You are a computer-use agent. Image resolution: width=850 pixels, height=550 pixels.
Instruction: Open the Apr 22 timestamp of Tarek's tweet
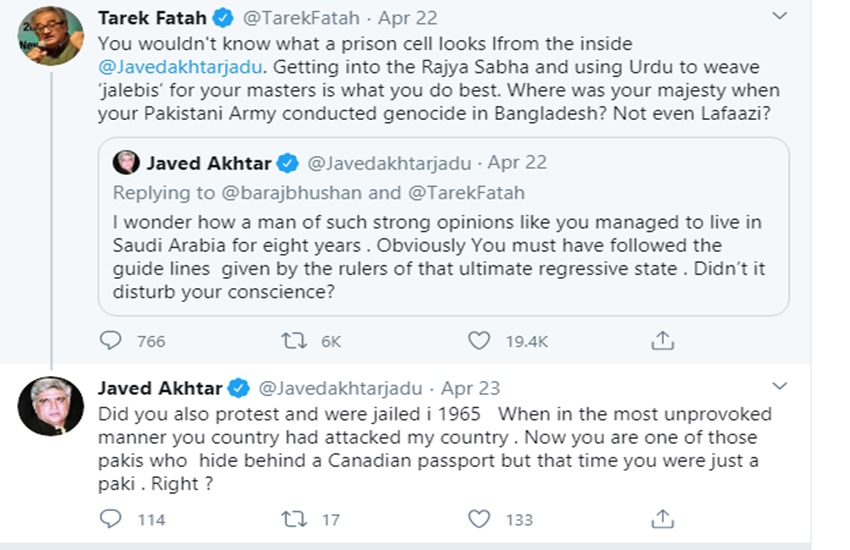[387, 19]
